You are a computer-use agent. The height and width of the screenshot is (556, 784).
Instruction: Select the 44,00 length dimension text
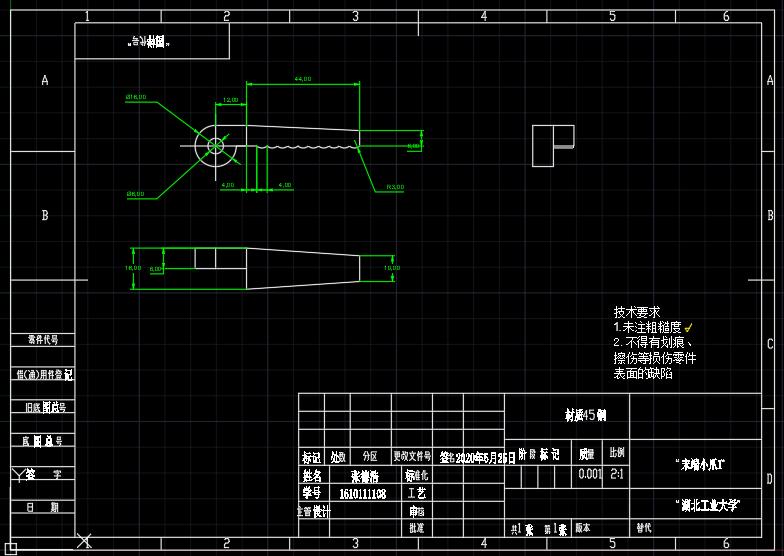(x=302, y=78)
